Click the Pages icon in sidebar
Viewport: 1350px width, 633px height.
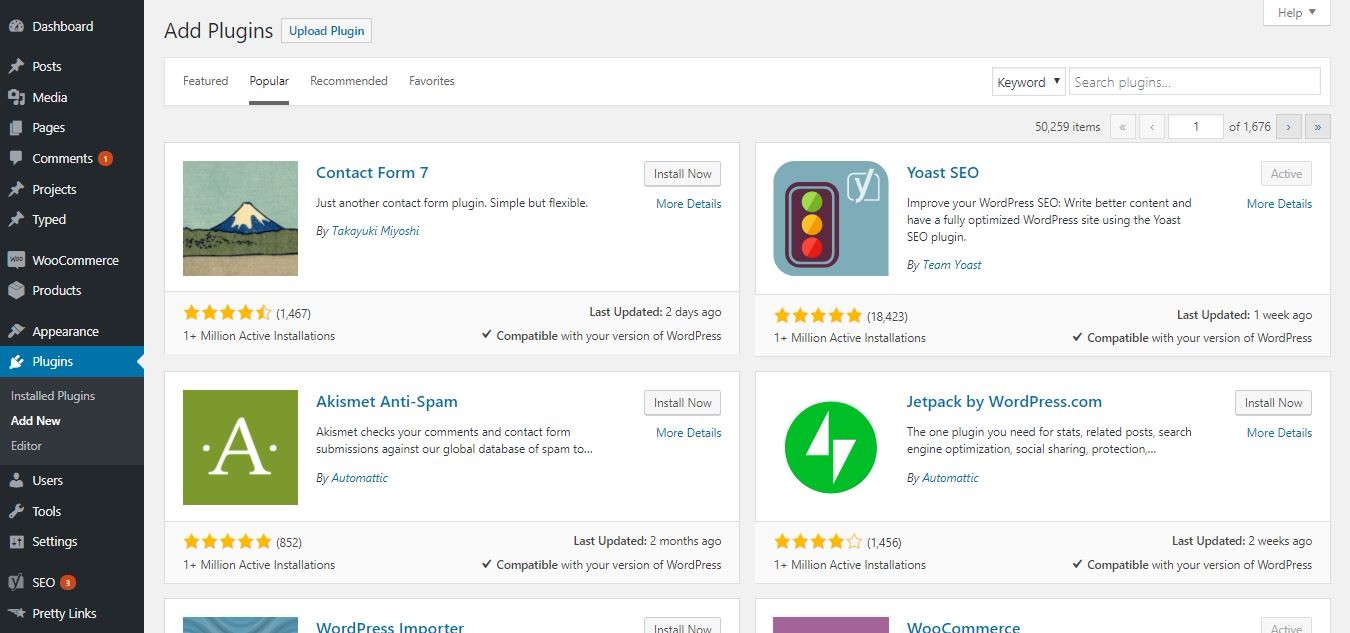pyautogui.click(x=16, y=128)
